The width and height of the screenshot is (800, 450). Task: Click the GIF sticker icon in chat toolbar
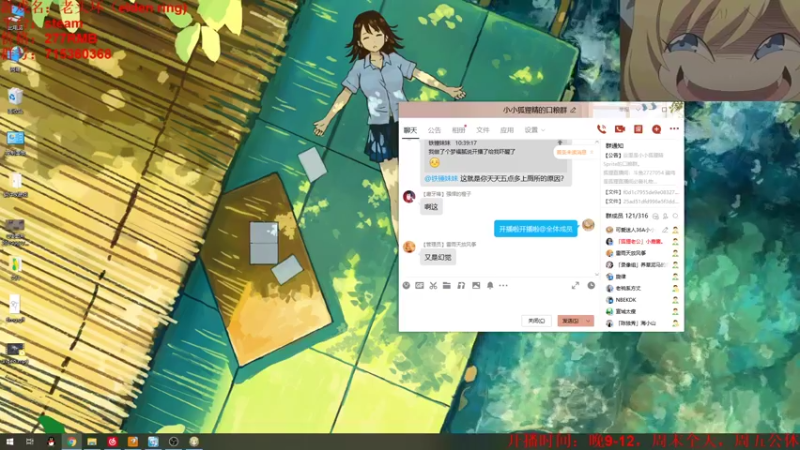pyautogui.click(x=419, y=285)
